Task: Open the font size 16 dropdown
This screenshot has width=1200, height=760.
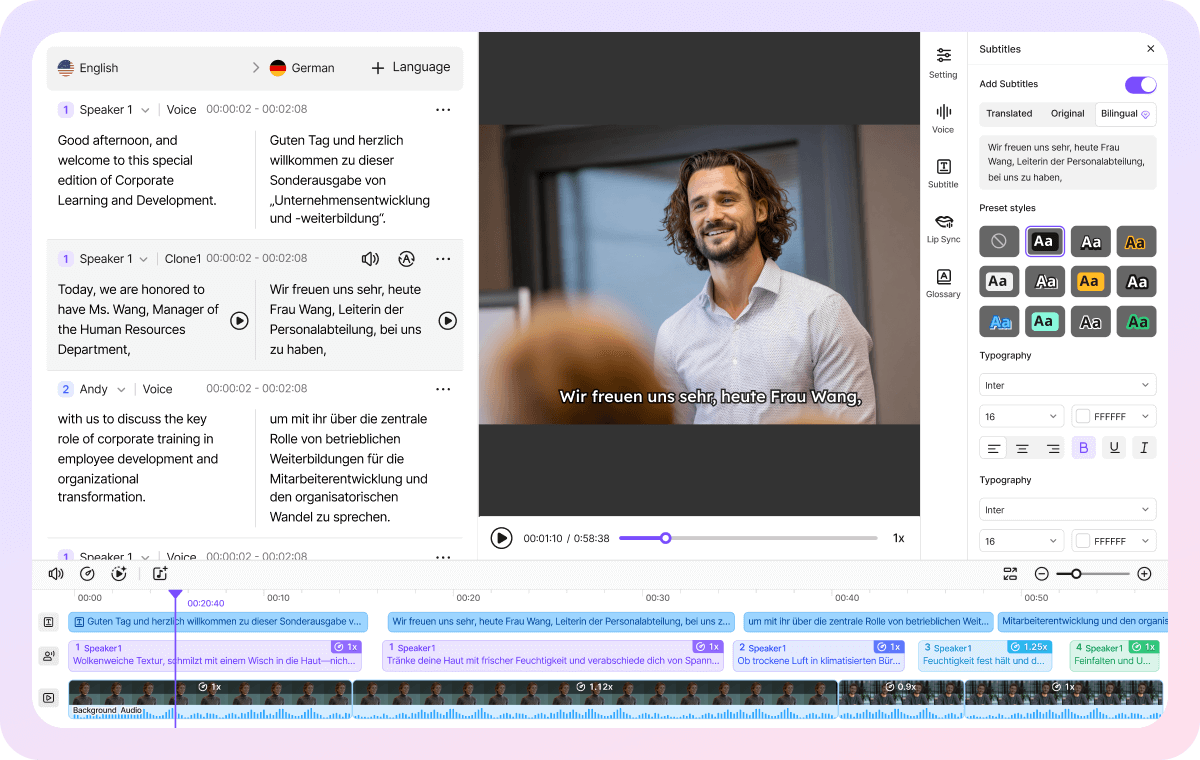Action: pyautogui.click(x=1021, y=415)
